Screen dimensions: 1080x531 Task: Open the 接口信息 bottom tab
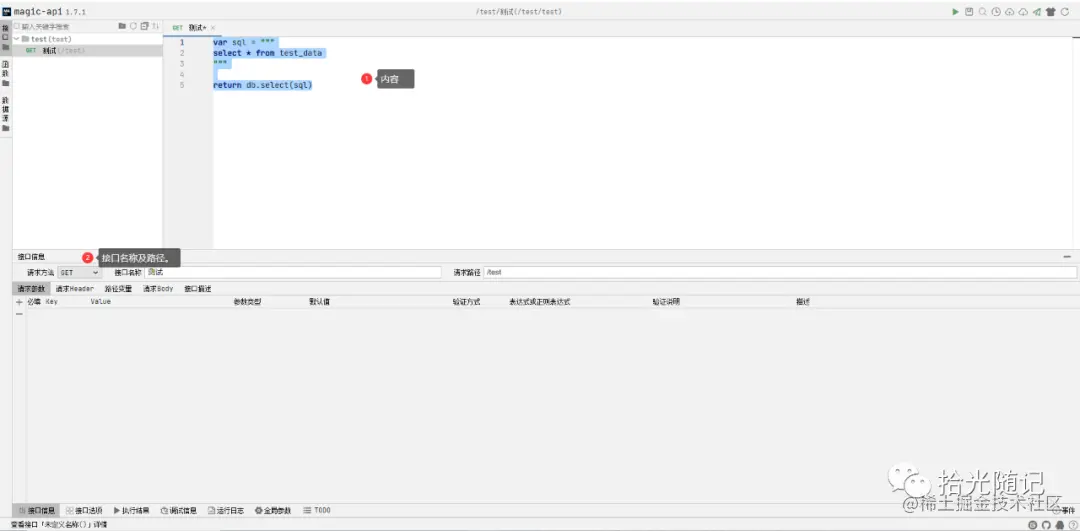[x=37, y=510]
